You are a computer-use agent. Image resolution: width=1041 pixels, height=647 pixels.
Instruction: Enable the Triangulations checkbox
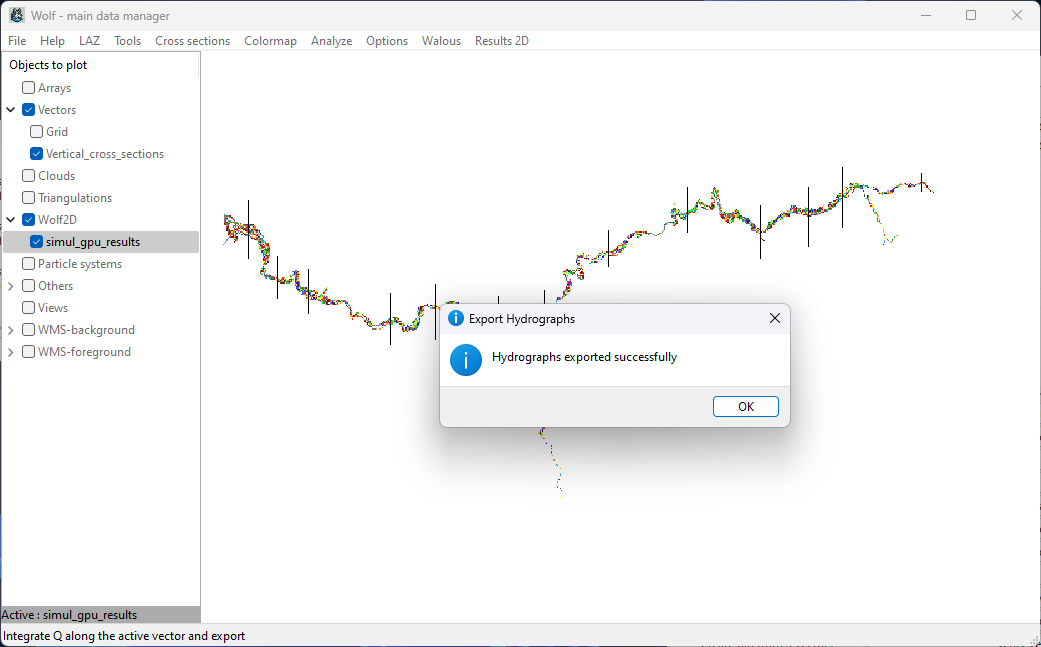29,198
